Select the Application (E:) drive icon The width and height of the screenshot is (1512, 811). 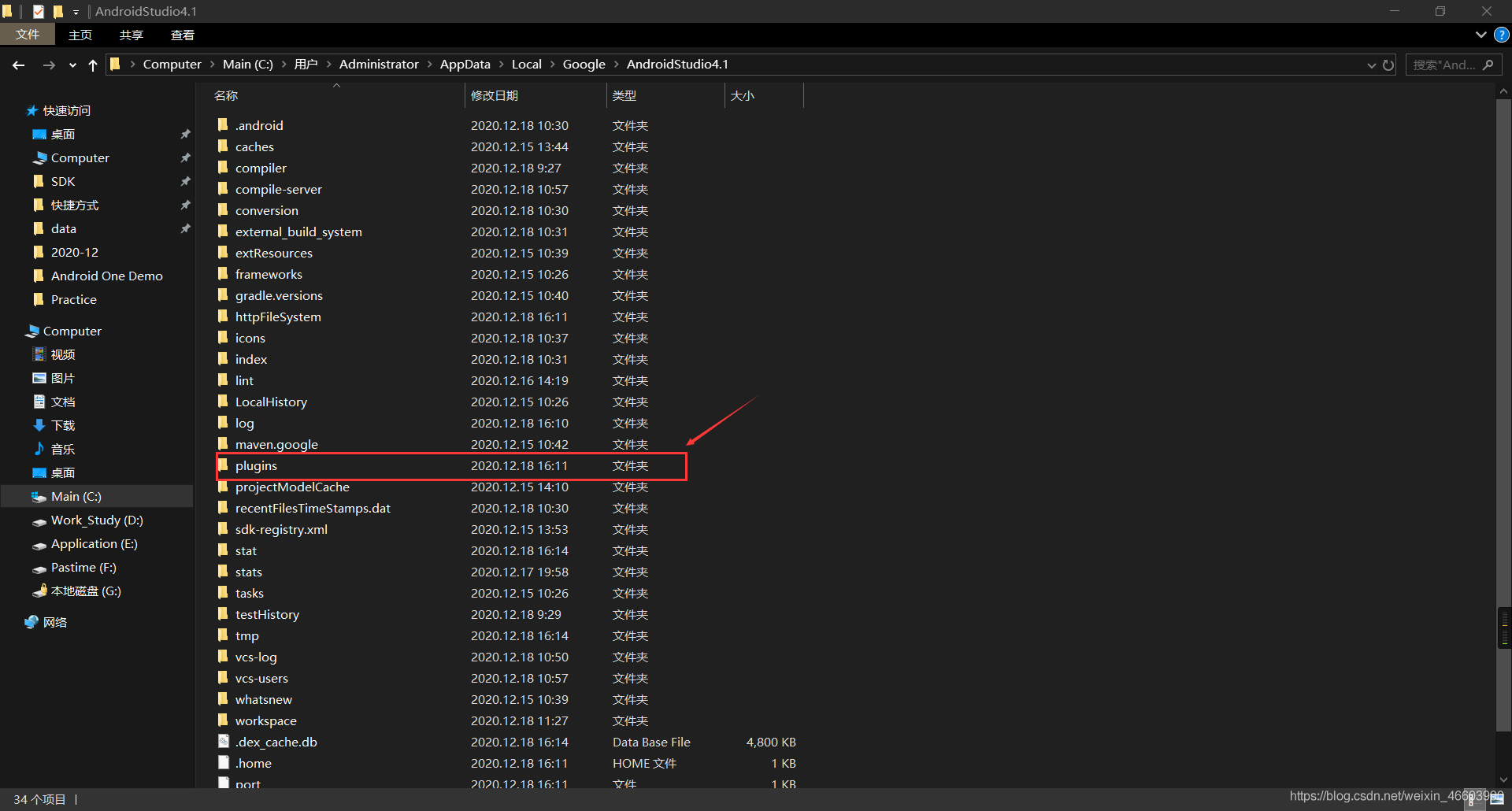tap(39, 545)
